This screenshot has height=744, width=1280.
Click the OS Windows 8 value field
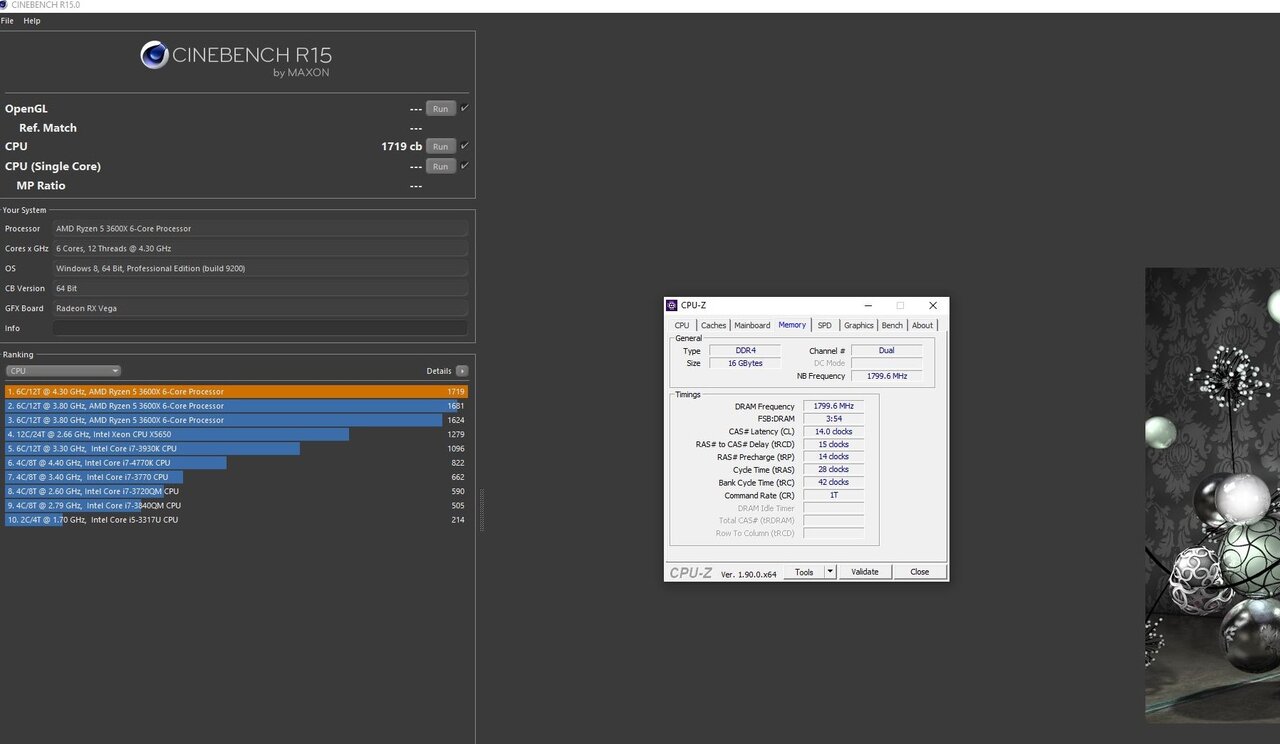[260, 268]
